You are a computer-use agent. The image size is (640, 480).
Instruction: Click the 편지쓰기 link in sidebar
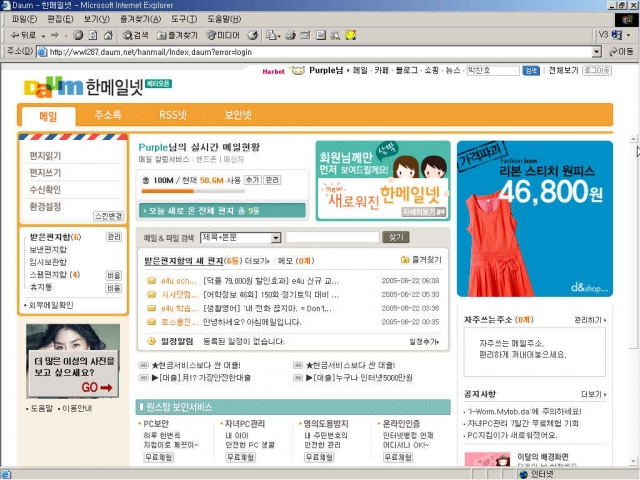[x=45, y=173]
